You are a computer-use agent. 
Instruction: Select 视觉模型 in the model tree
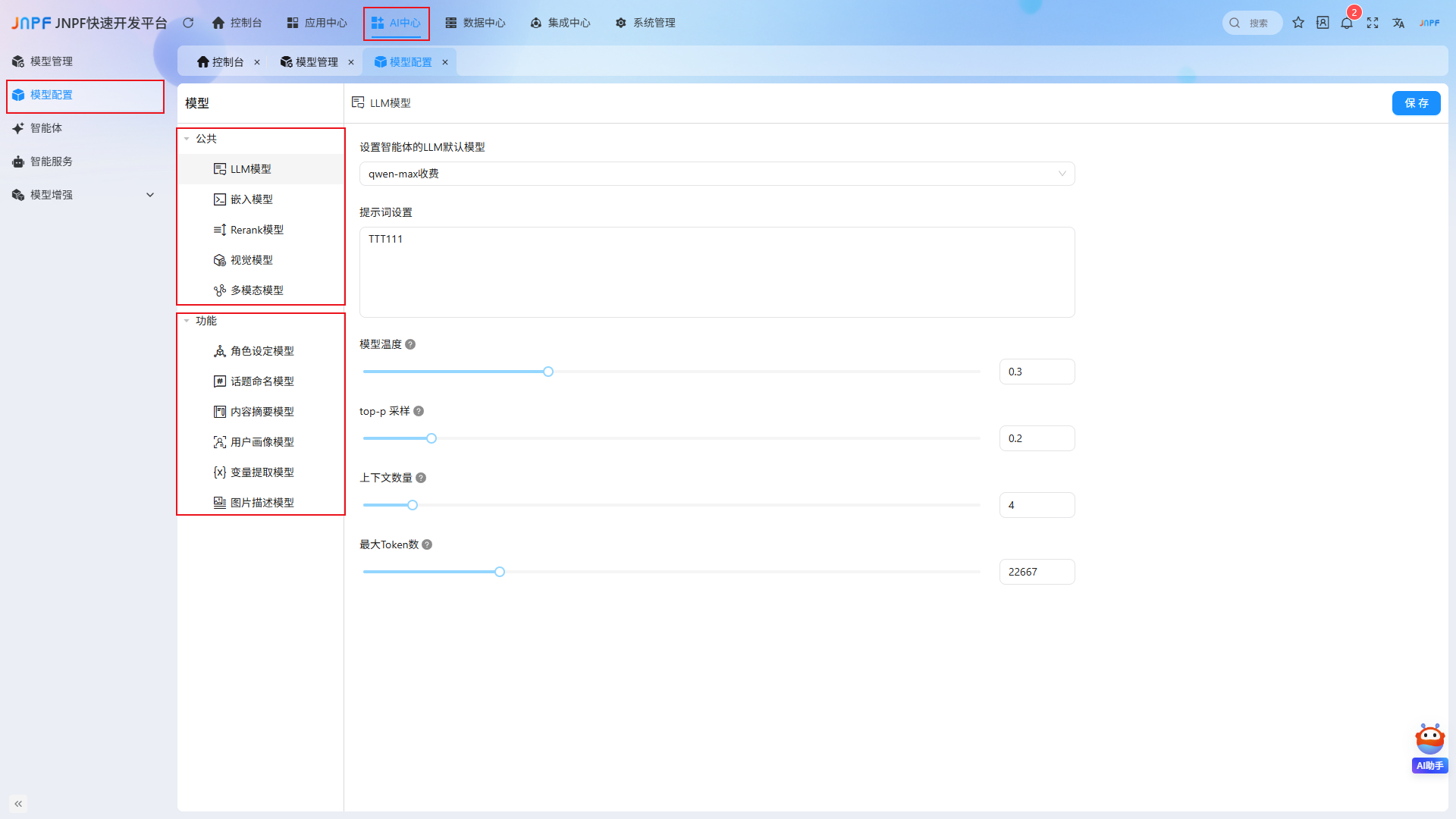tap(261, 260)
